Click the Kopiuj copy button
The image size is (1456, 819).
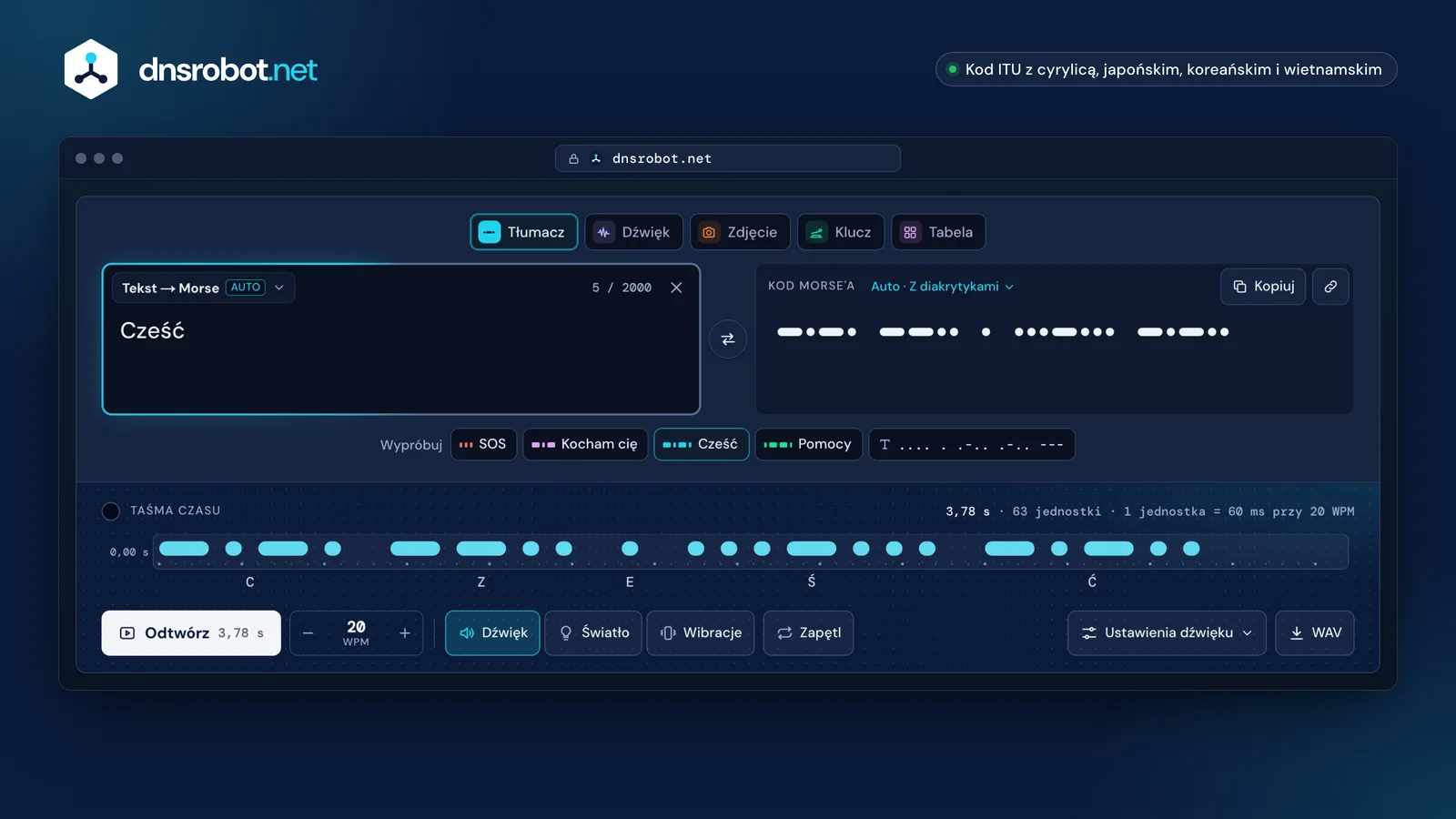pyautogui.click(x=1263, y=287)
